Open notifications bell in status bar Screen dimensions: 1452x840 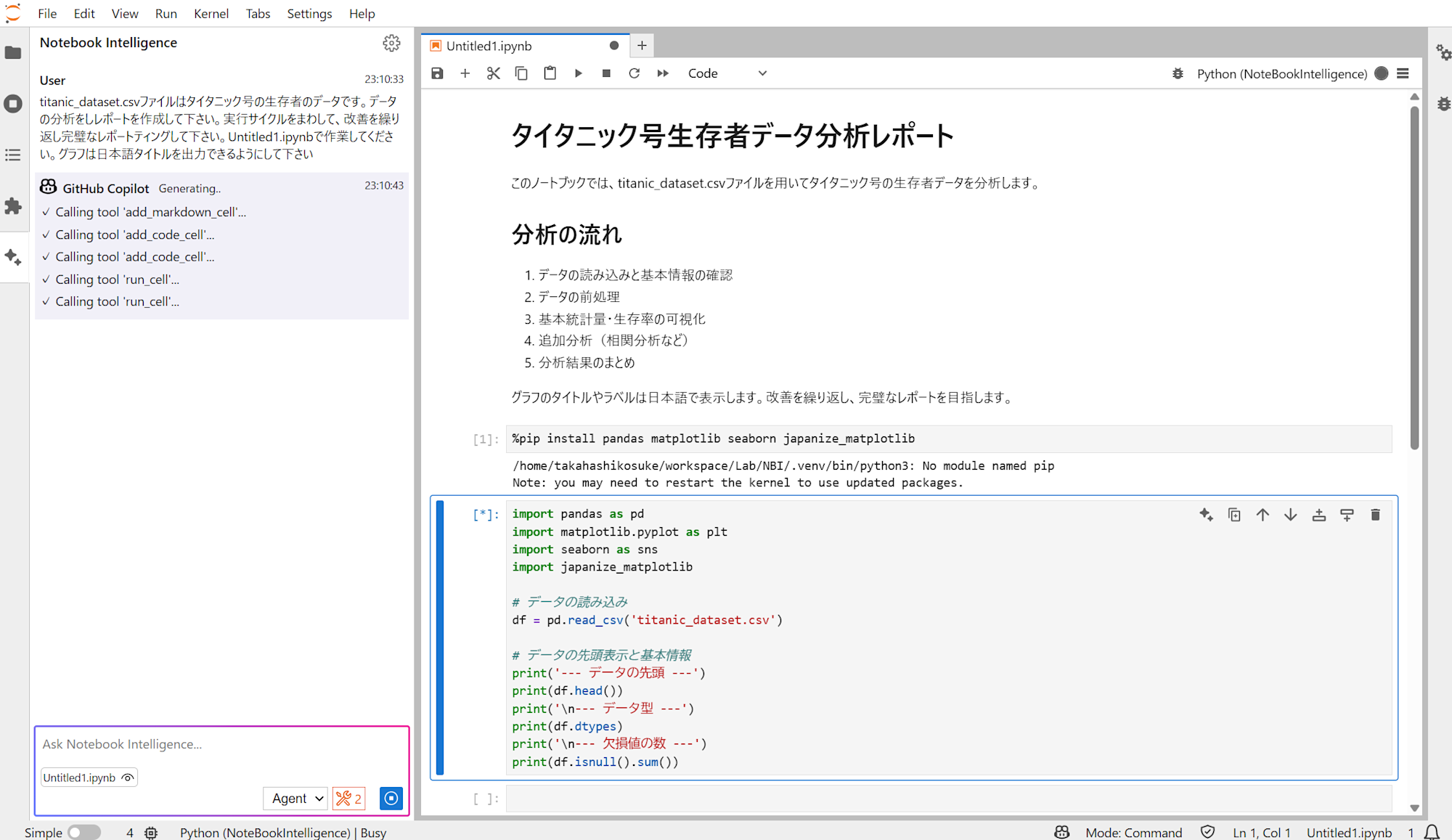click(x=1432, y=833)
